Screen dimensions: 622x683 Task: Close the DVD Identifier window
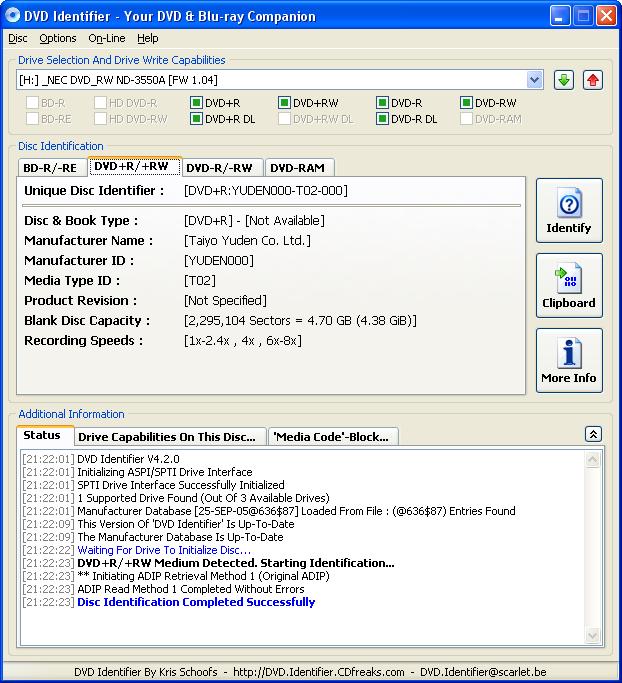click(606, 16)
